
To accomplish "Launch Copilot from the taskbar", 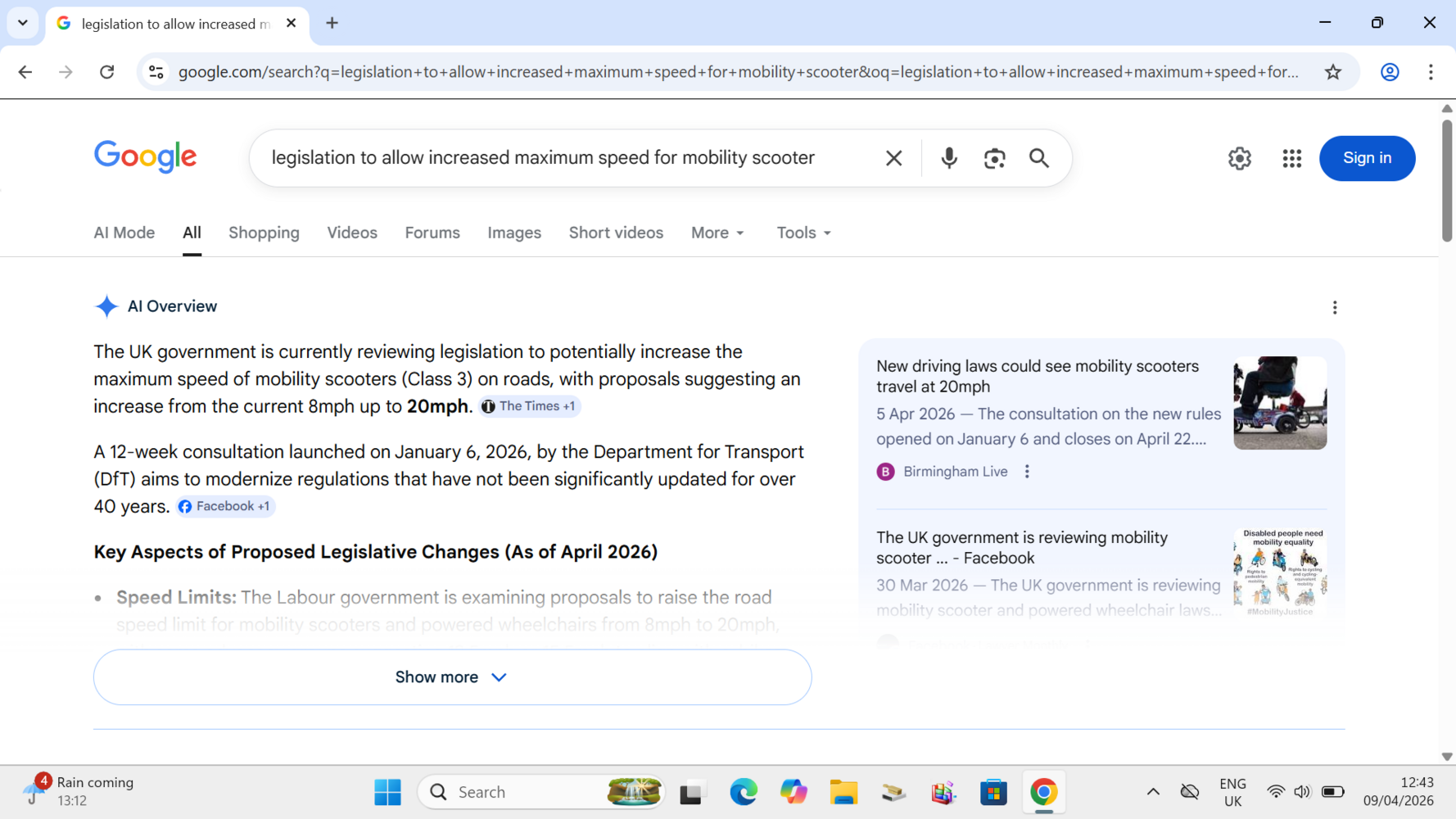I will coord(794,792).
